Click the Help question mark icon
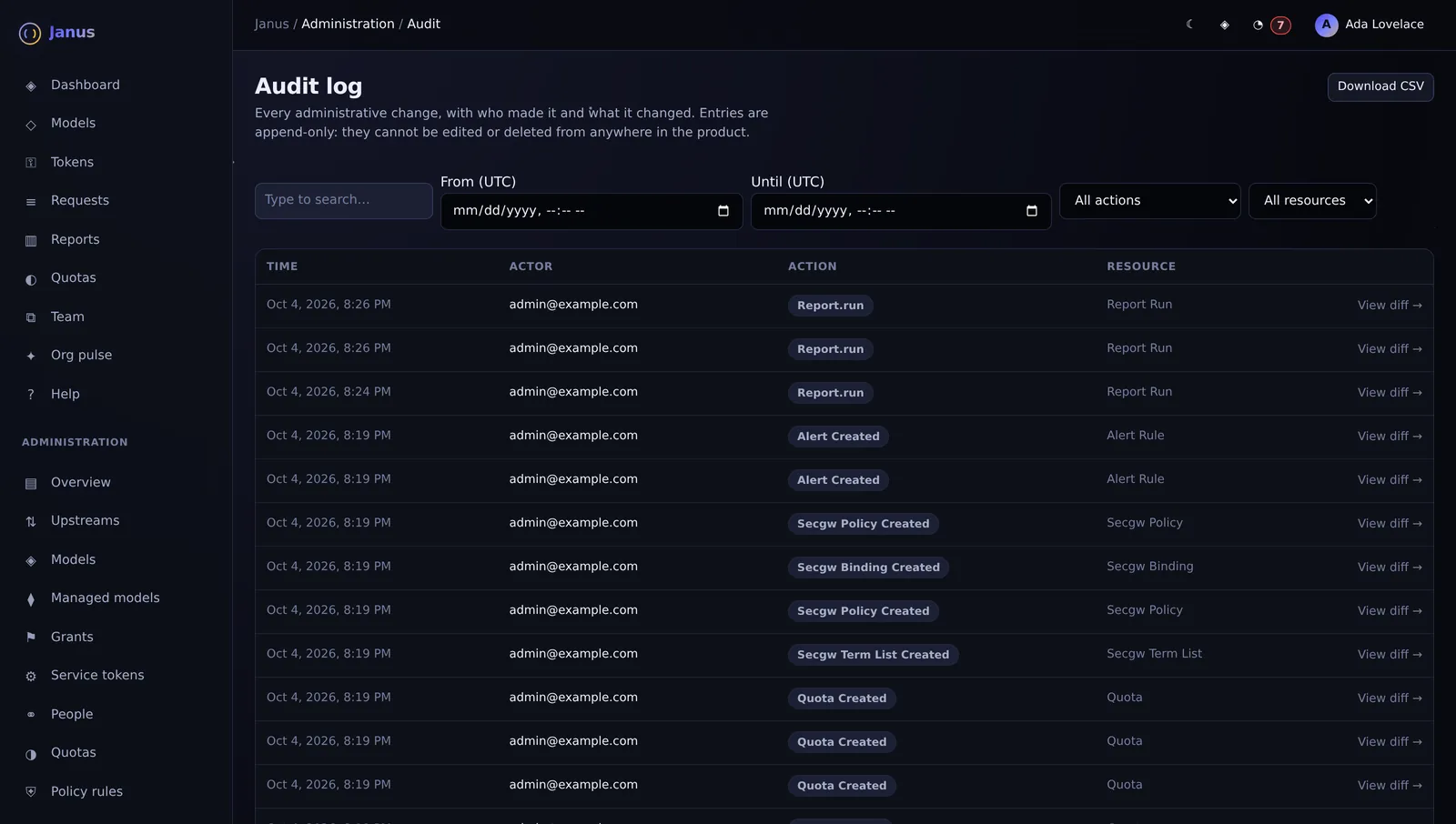 tap(31, 395)
